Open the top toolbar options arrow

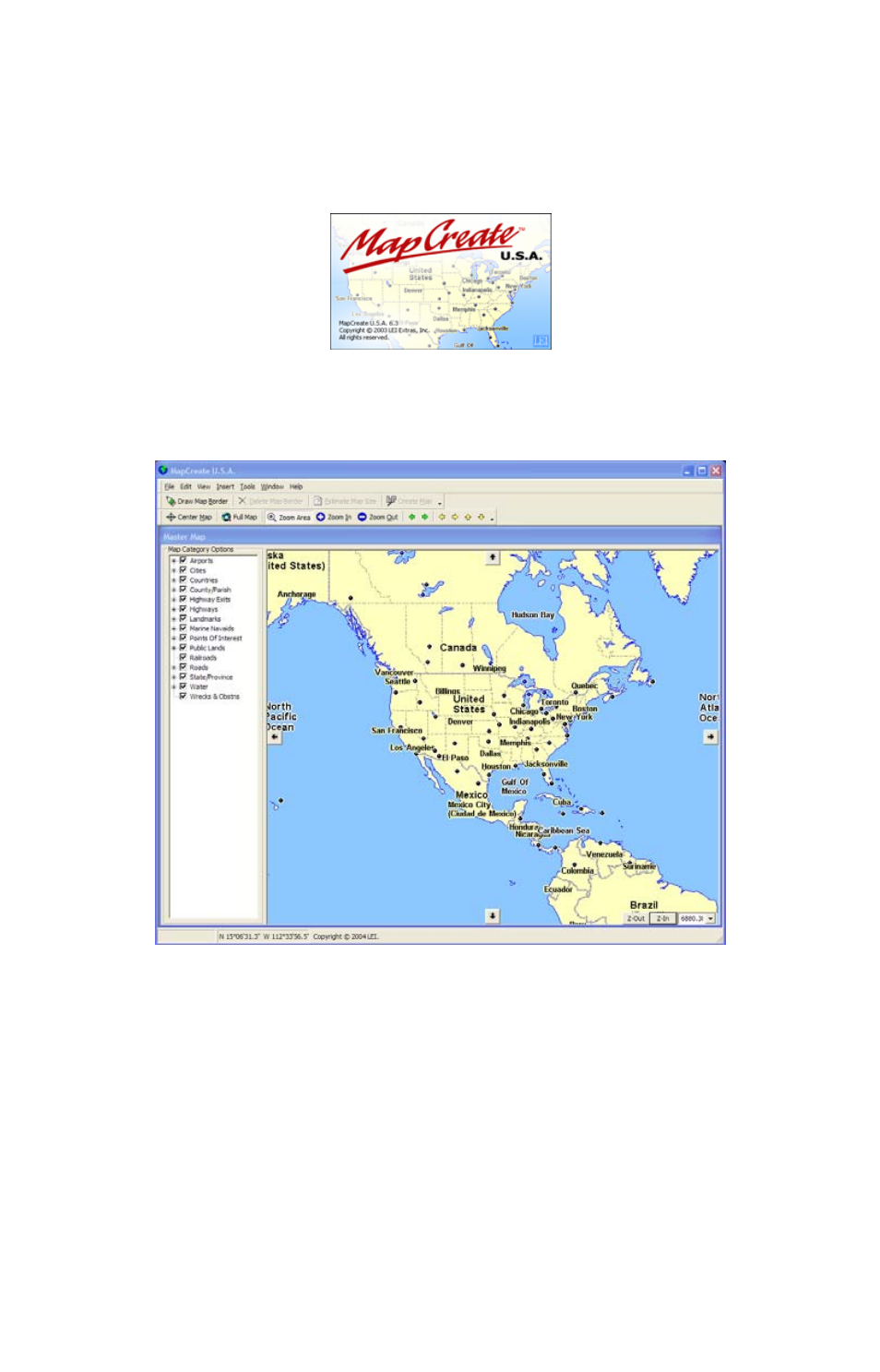point(440,503)
